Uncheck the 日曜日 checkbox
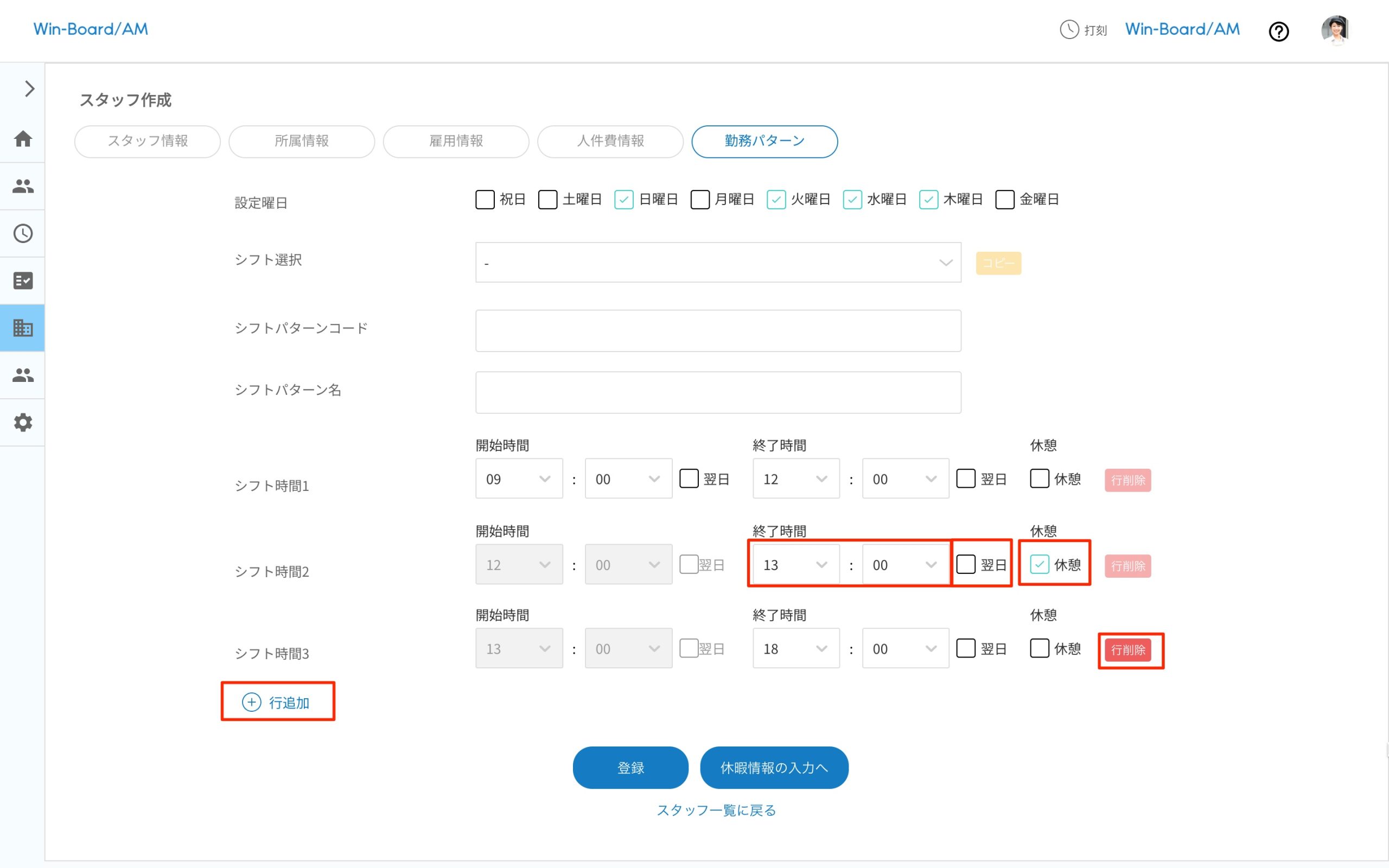This screenshot has width=1389, height=868. [623, 200]
